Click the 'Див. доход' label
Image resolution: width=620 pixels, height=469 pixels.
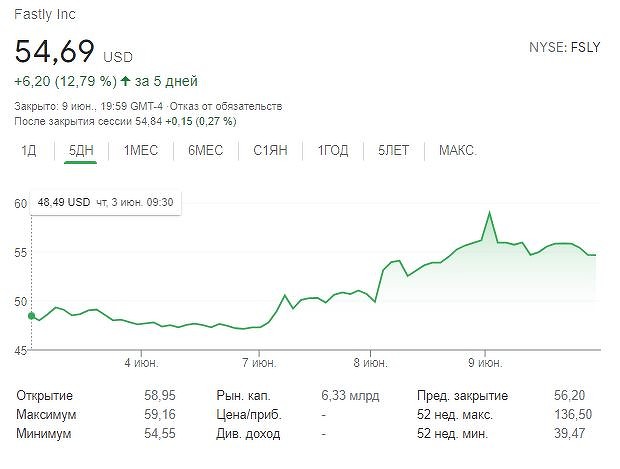click(x=248, y=433)
